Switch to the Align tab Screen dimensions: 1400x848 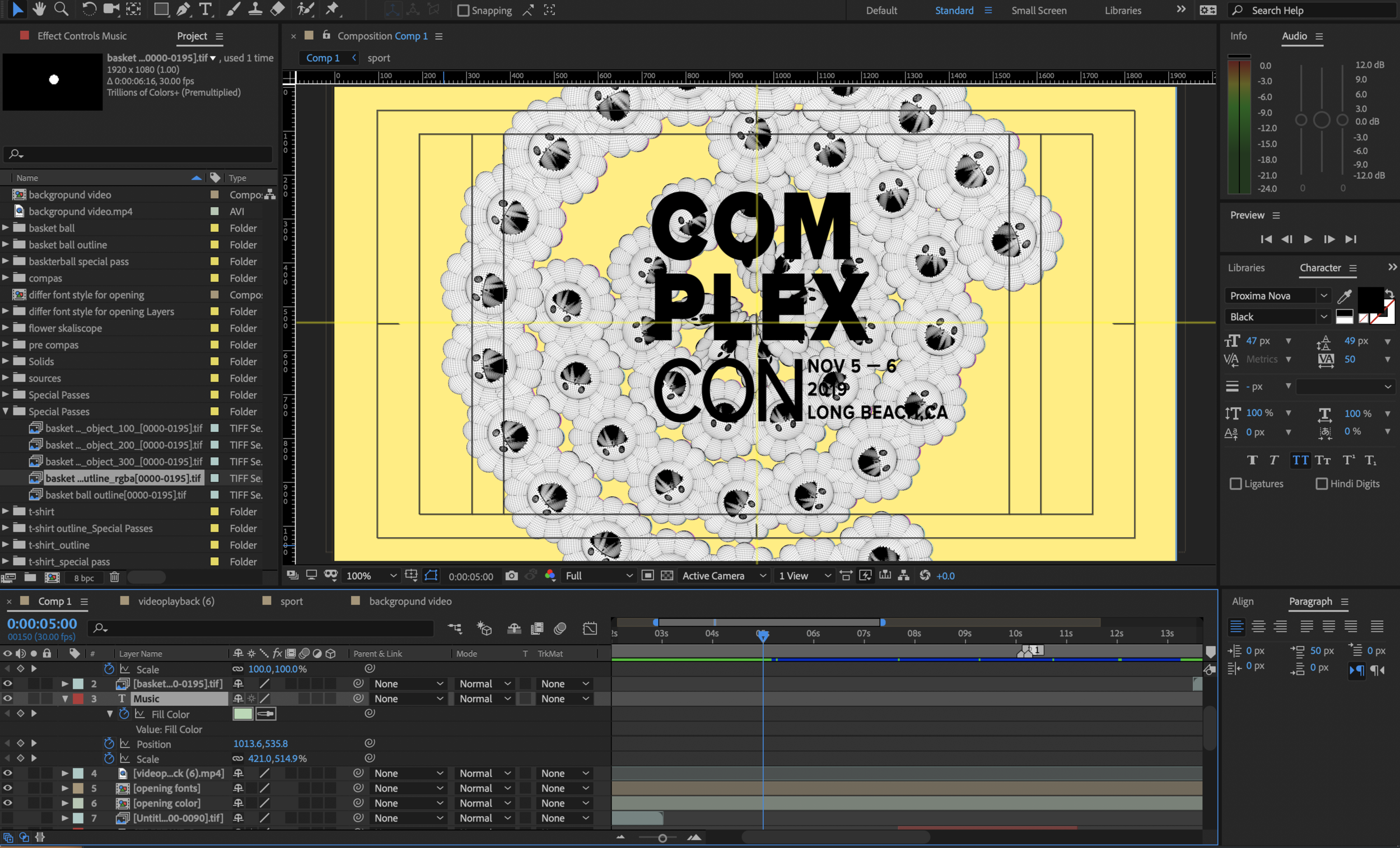click(1243, 602)
